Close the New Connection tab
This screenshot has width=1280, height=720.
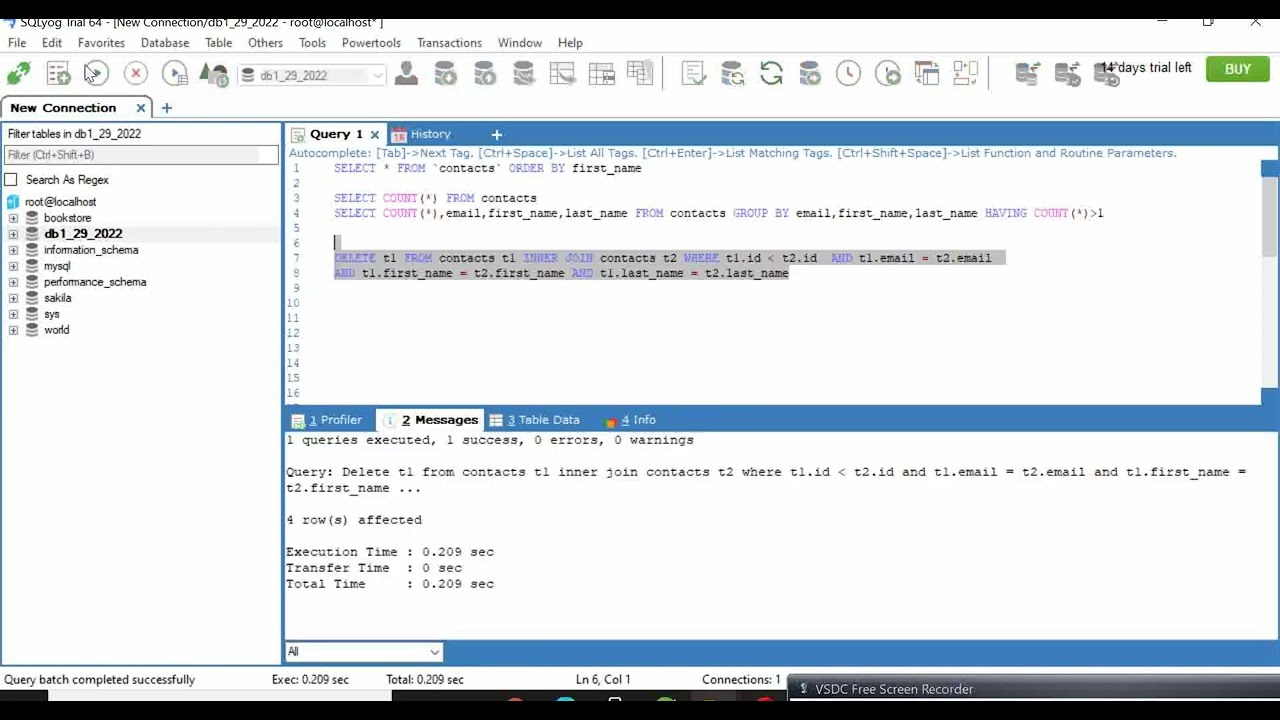pyautogui.click(x=141, y=108)
